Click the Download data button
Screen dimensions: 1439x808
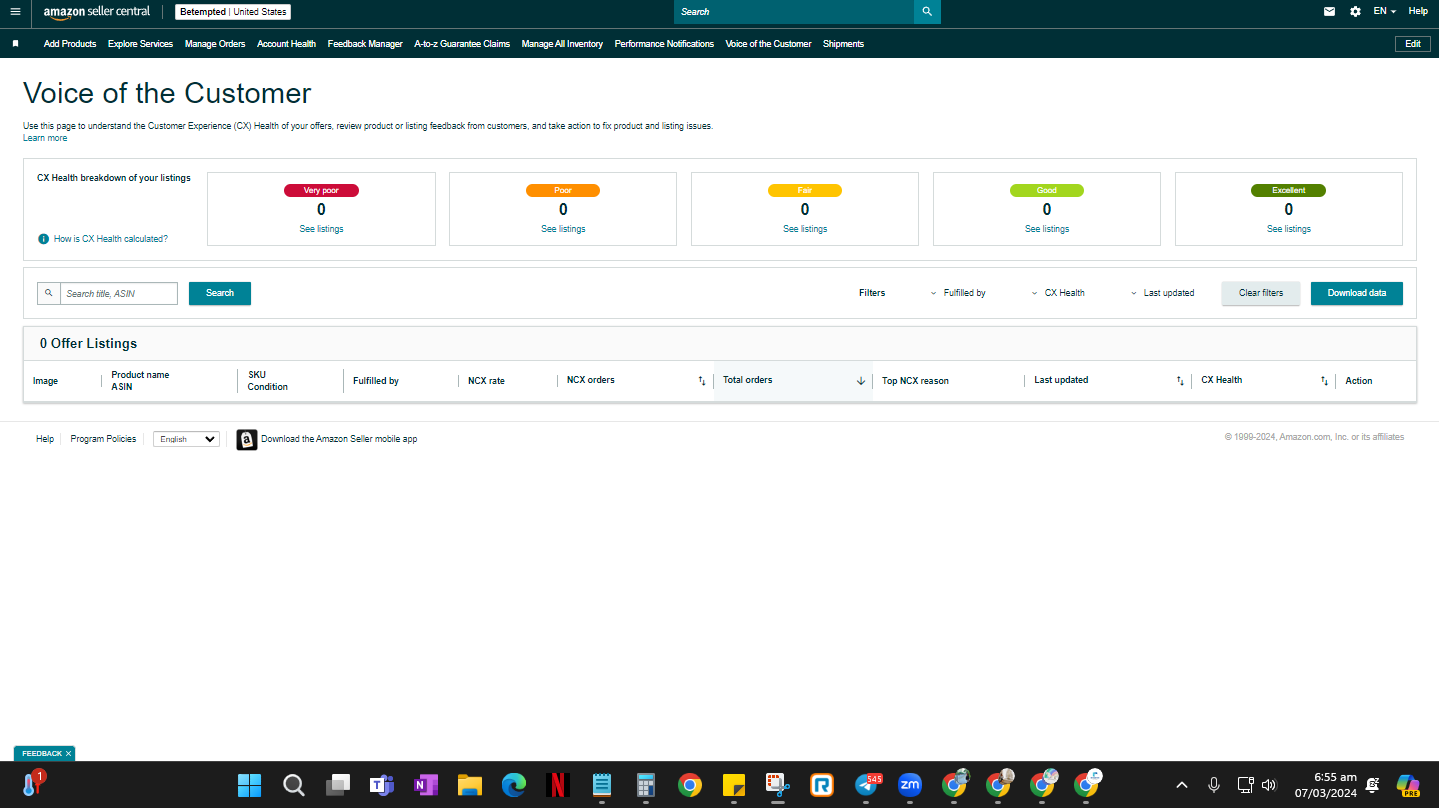pyautogui.click(x=1357, y=293)
